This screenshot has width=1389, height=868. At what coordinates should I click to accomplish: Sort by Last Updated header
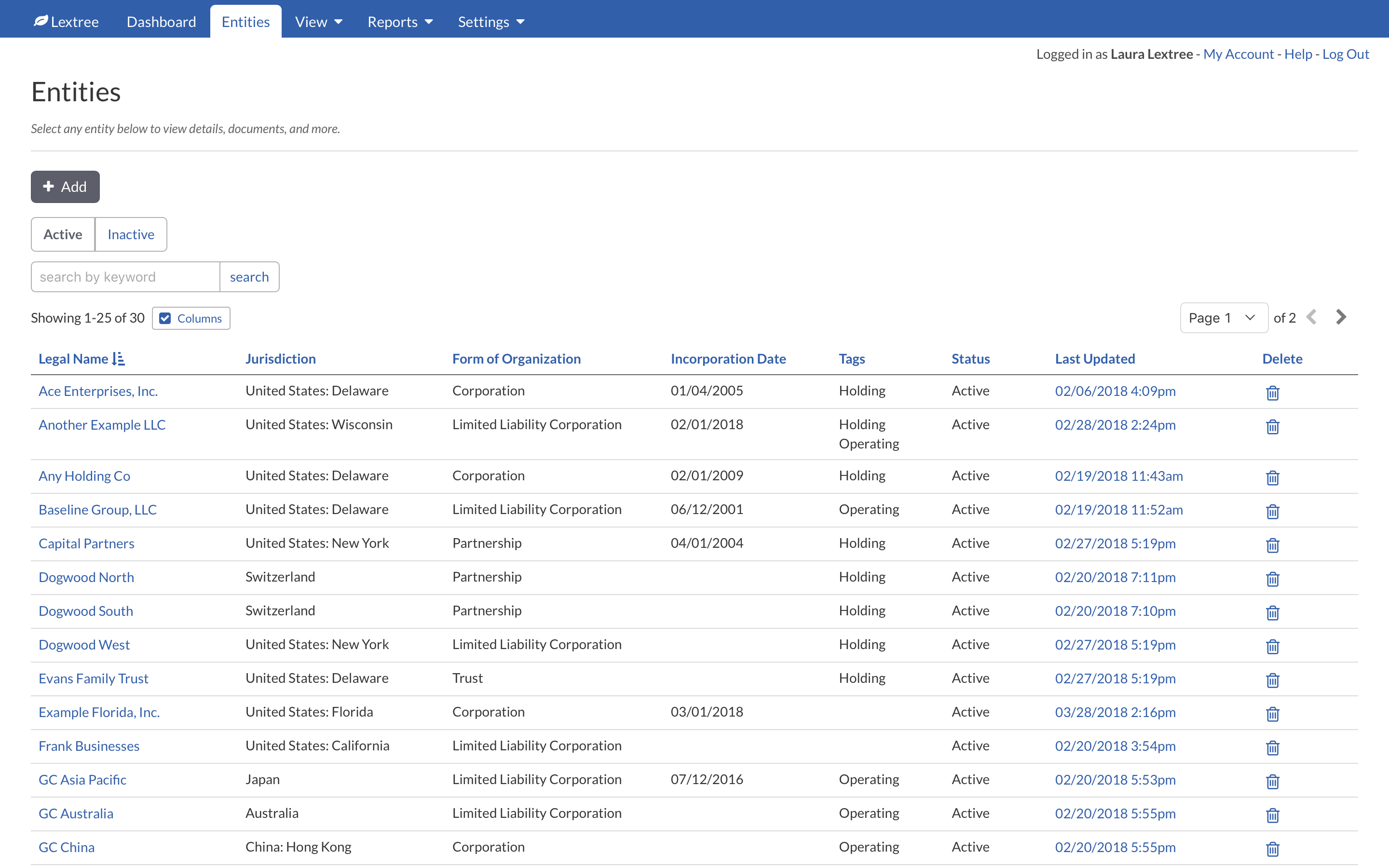pos(1095,359)
